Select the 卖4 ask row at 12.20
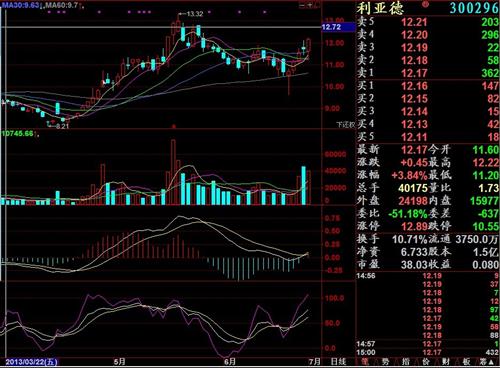The width and height of the screenshot is (500, 368). (428, 35)
